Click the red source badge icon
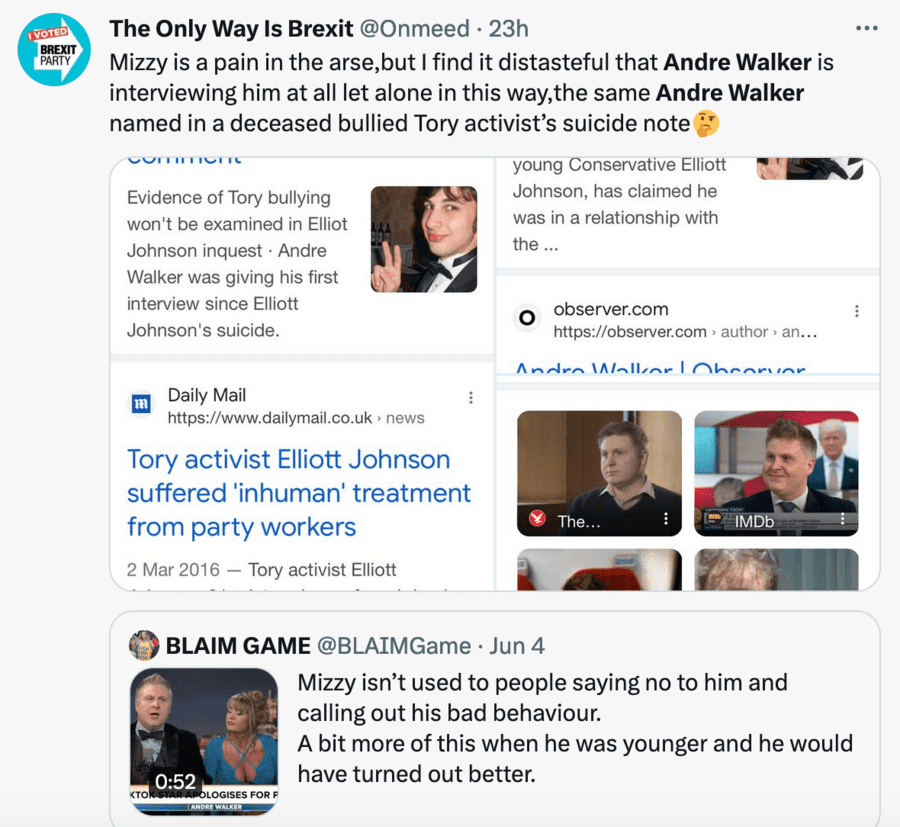The width and height of the screenshot is (900, 827). tap(537, 518)
